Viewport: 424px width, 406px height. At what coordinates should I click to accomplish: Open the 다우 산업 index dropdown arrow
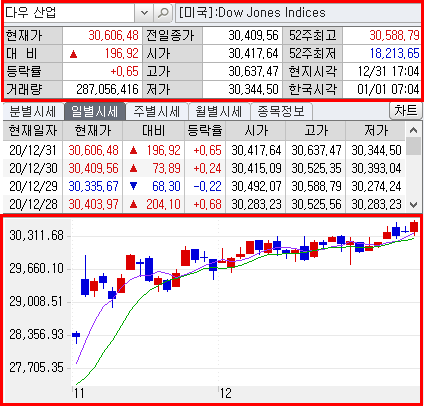(x=144, y=13)
